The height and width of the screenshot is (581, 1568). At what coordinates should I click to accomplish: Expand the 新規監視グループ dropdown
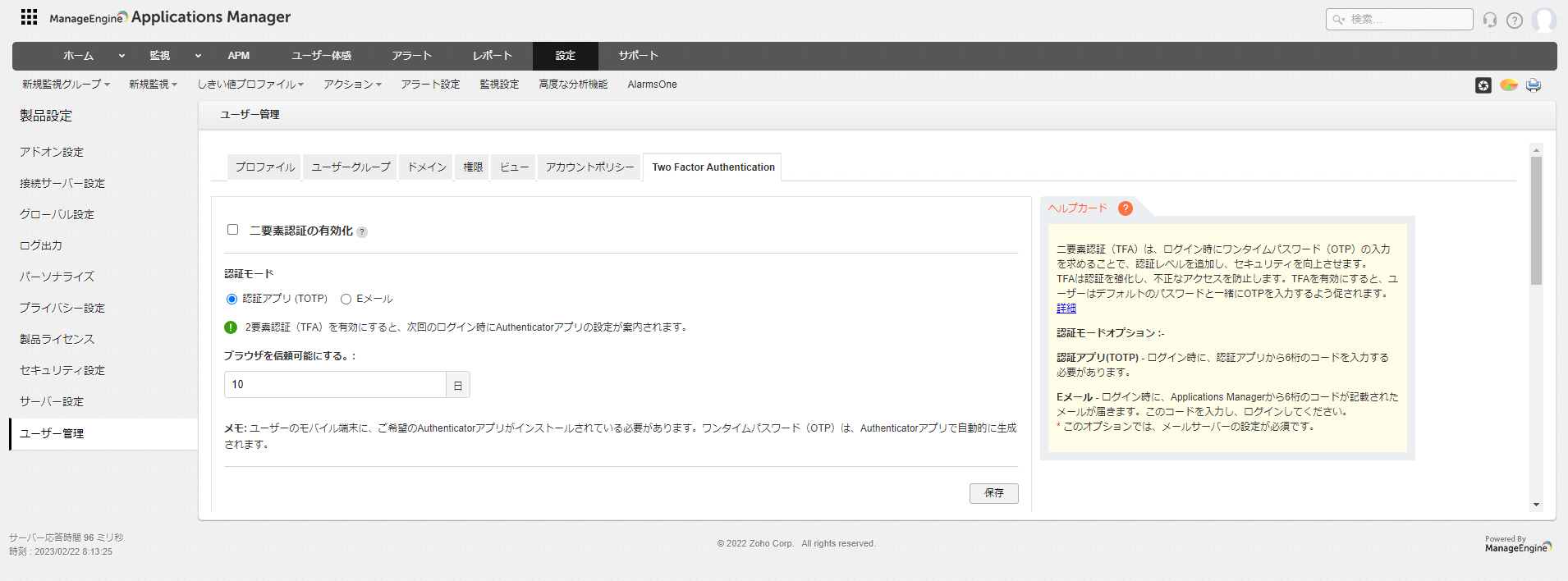coord(66,85)
